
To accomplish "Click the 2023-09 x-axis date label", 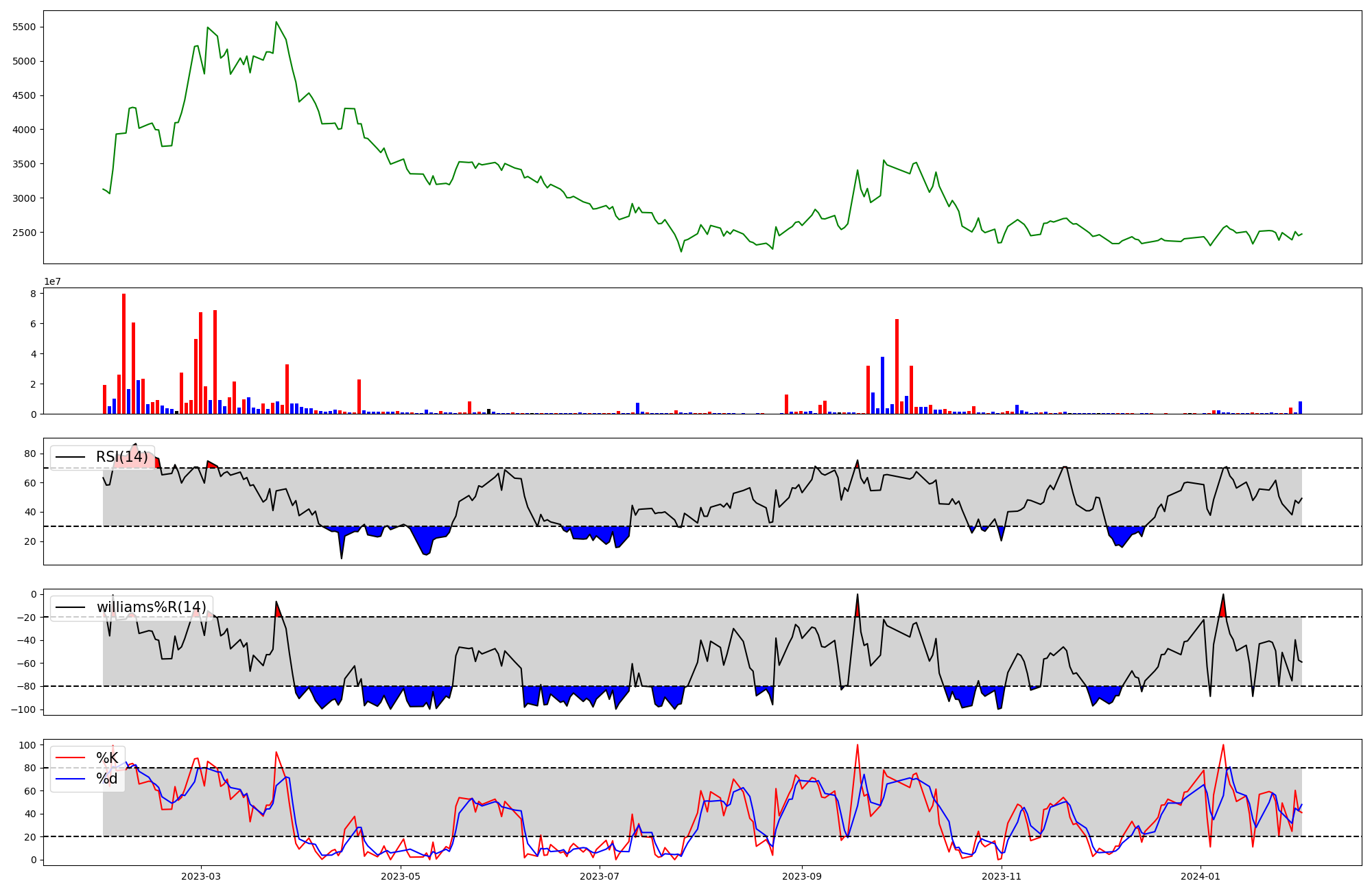I will [x=803, y=876].
